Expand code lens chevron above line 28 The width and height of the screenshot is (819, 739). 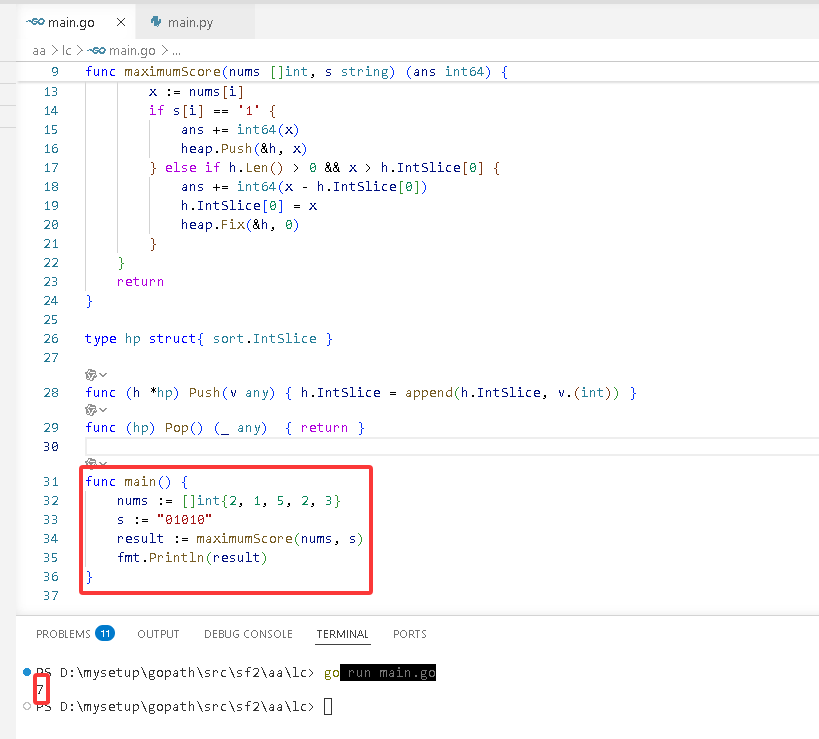point(103,375)
